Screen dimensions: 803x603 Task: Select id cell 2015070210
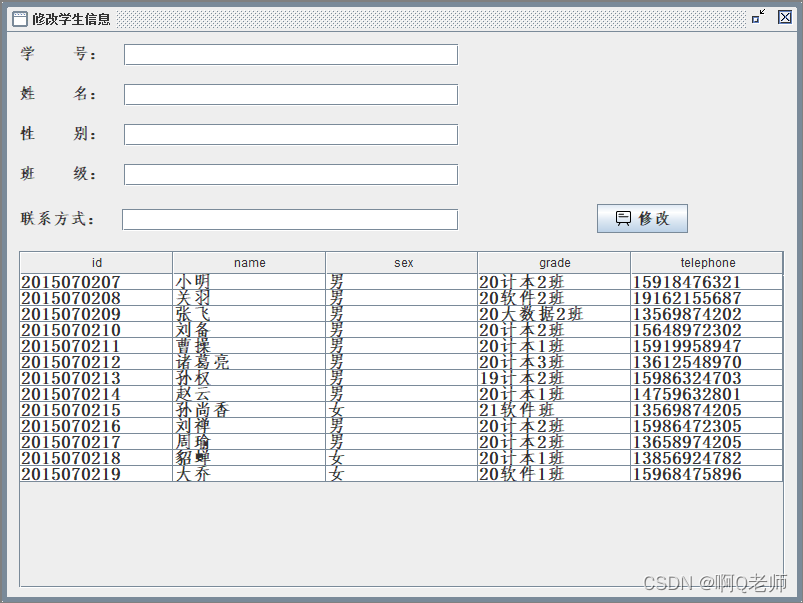(96, 330)
